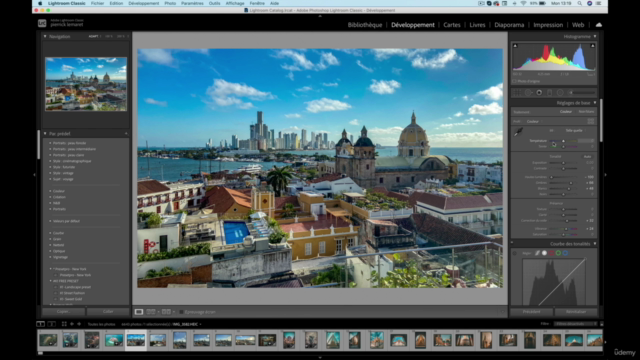Select the white point curve channel
Viewport: 640px width, 360px height.
(x=544, y=253)
